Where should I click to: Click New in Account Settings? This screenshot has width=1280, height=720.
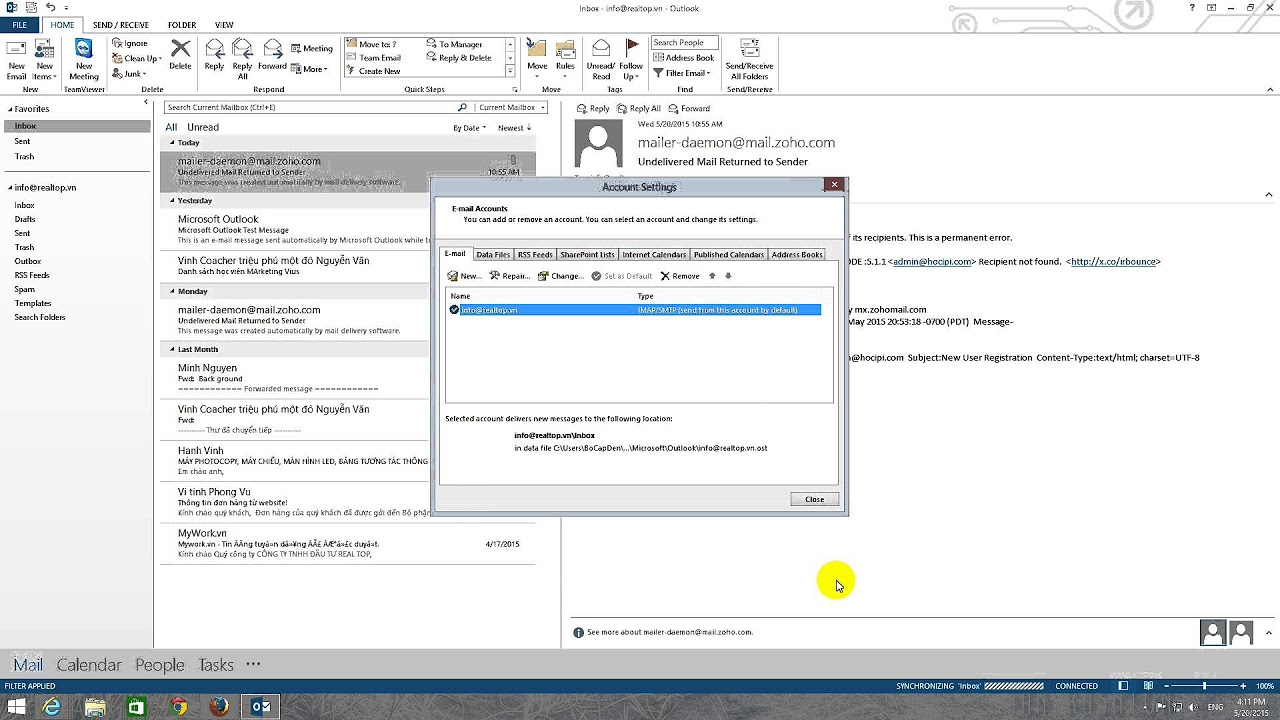(x=464, y=276)
